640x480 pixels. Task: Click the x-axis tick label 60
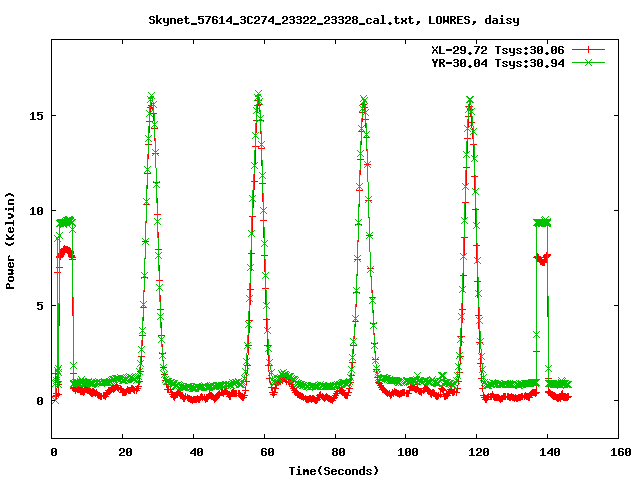pyautogui.click(x=267, y=452)
